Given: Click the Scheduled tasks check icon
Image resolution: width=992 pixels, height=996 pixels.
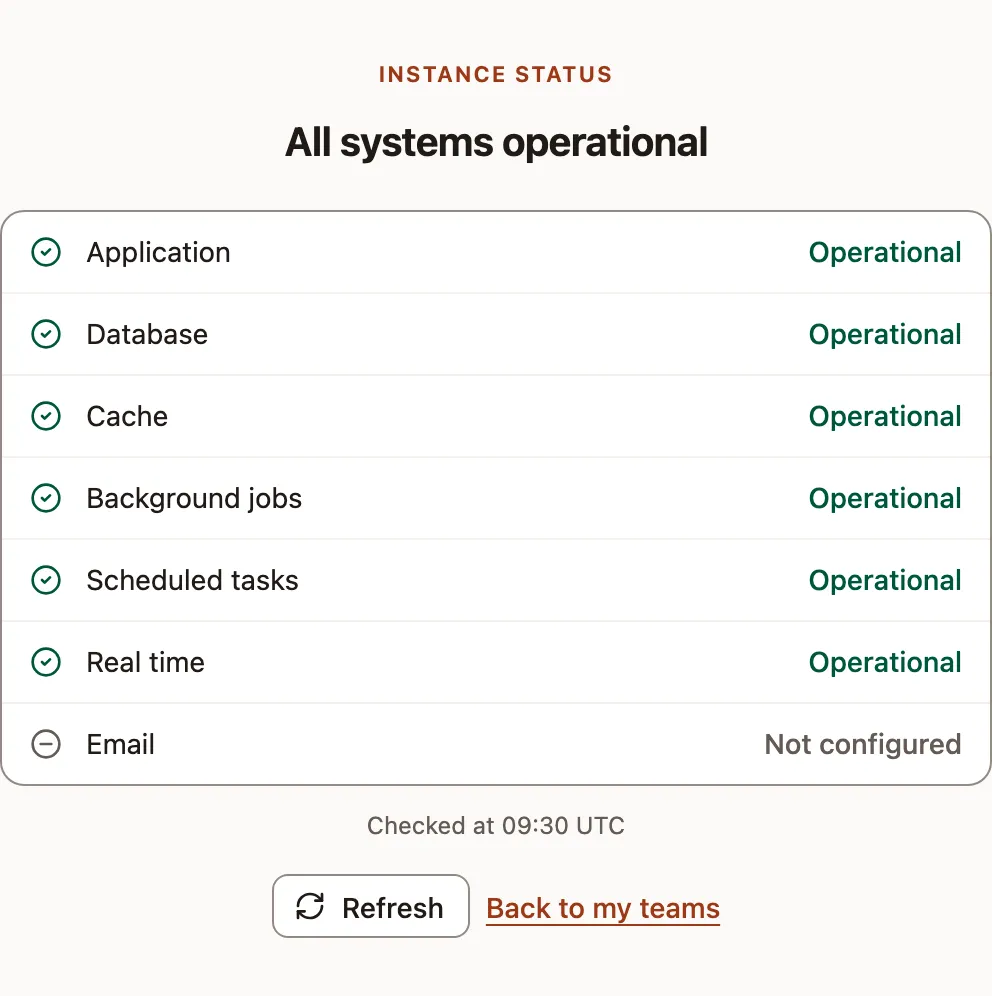Looking at the screenshot, I should 46,580.
